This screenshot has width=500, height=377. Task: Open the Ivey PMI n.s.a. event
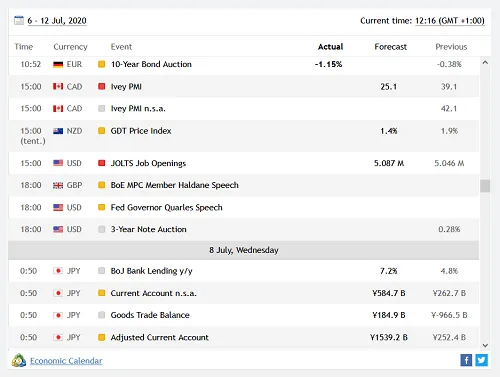(138, 109)
